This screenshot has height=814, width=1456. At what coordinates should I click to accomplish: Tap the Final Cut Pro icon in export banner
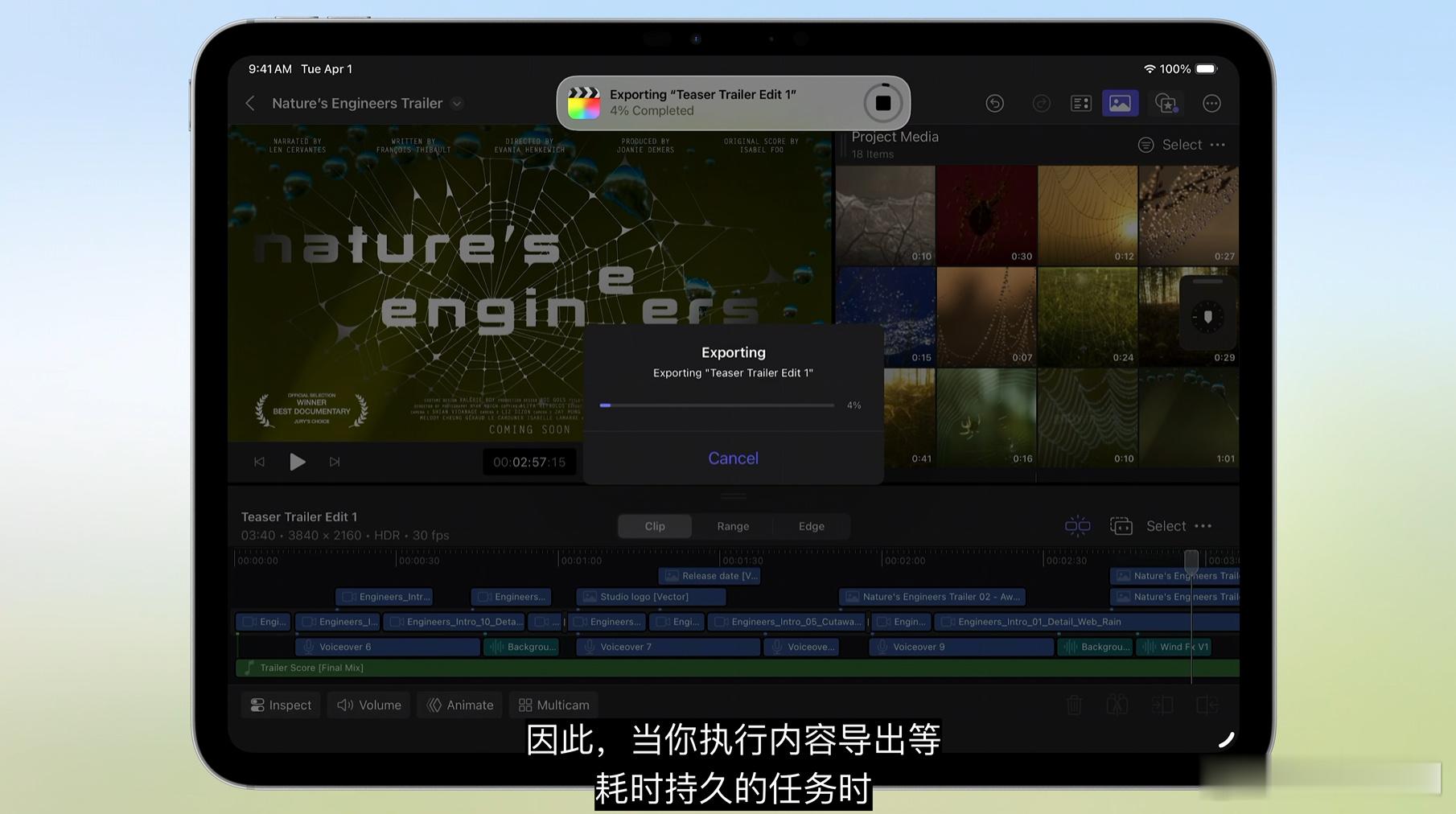click(x=584, y=103)
